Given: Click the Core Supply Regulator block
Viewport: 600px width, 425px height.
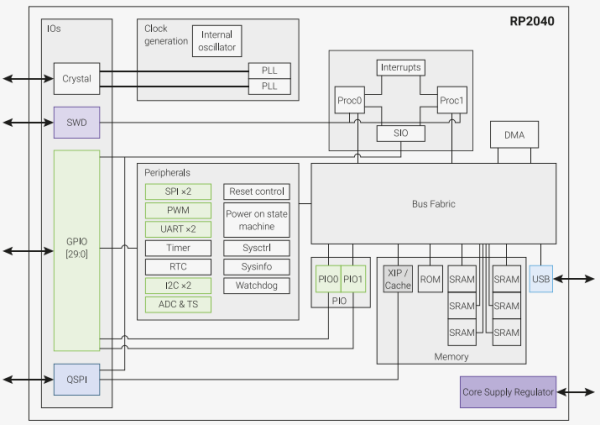Looking at the screenshot, I should [508, 392].
